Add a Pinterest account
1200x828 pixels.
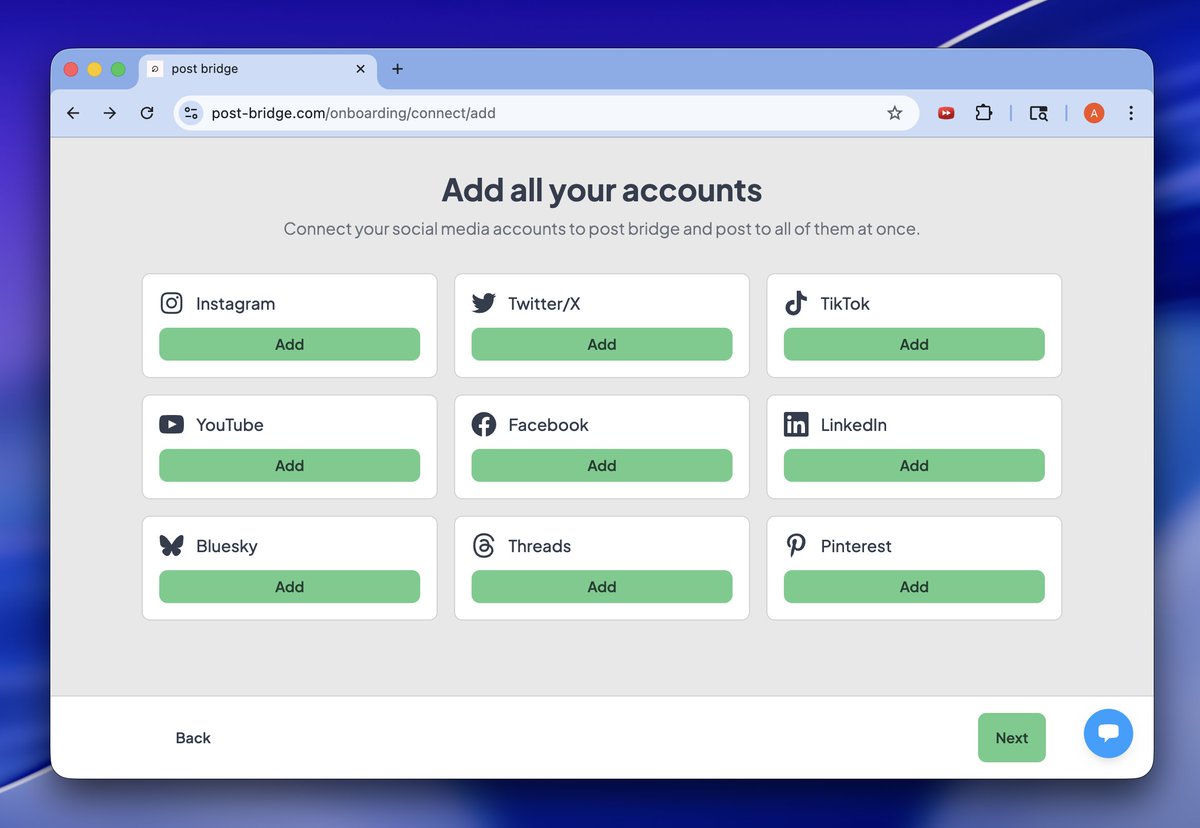pos(914,587)
